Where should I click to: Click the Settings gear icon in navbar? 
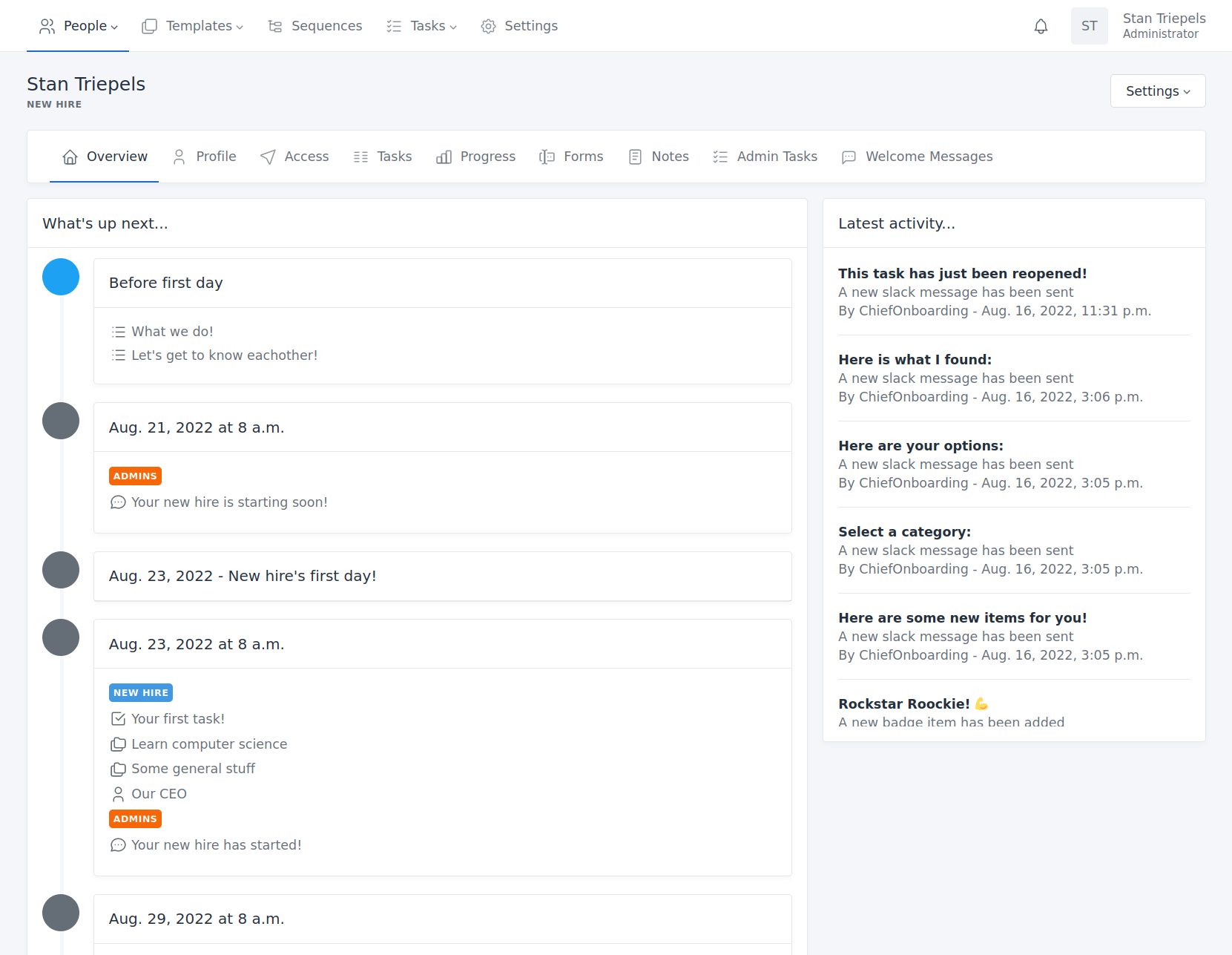tap(488, 26)
